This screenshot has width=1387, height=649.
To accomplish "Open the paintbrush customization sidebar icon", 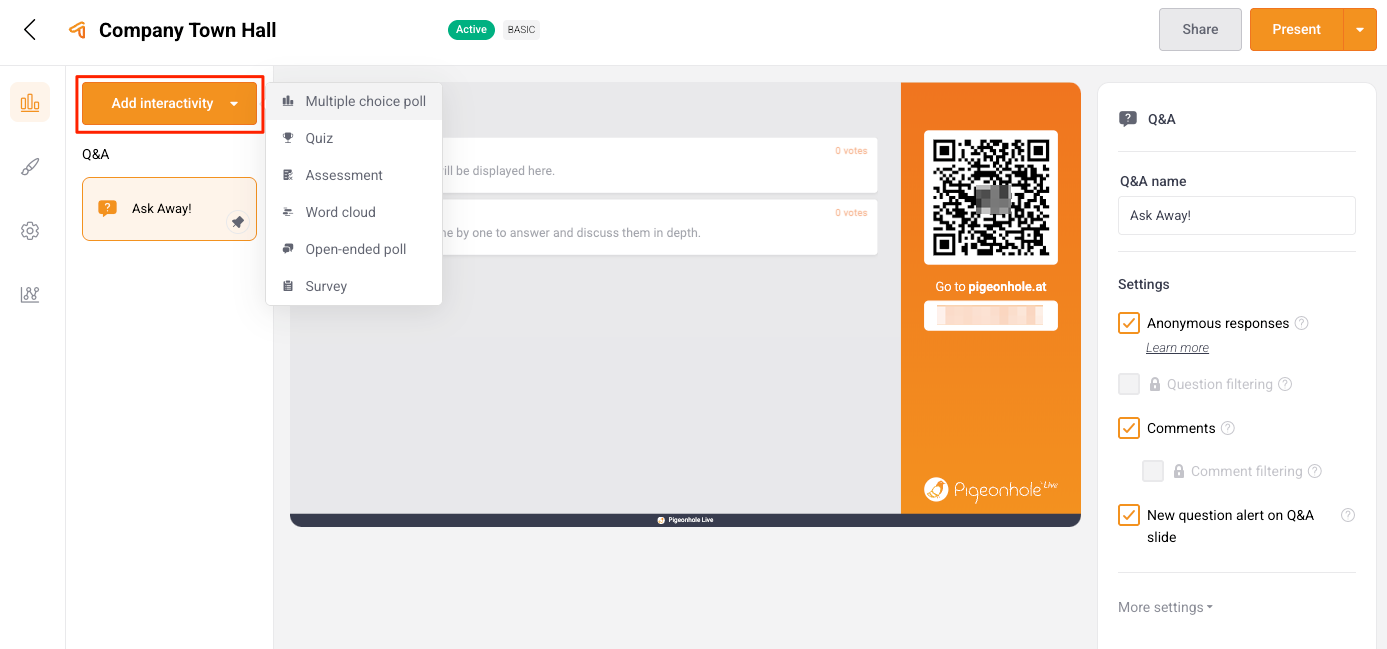I will pyautogui.click(x=30, y=167).
